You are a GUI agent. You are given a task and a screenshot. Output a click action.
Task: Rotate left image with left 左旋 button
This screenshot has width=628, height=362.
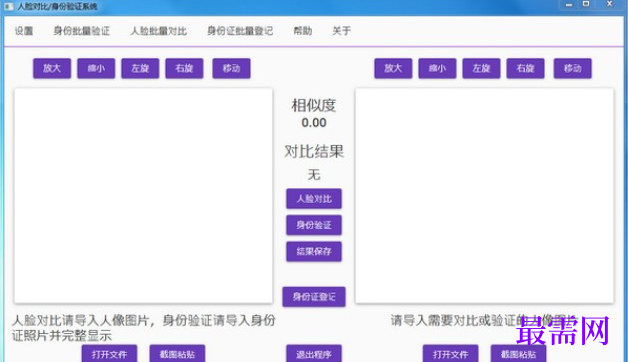(140, 68)
